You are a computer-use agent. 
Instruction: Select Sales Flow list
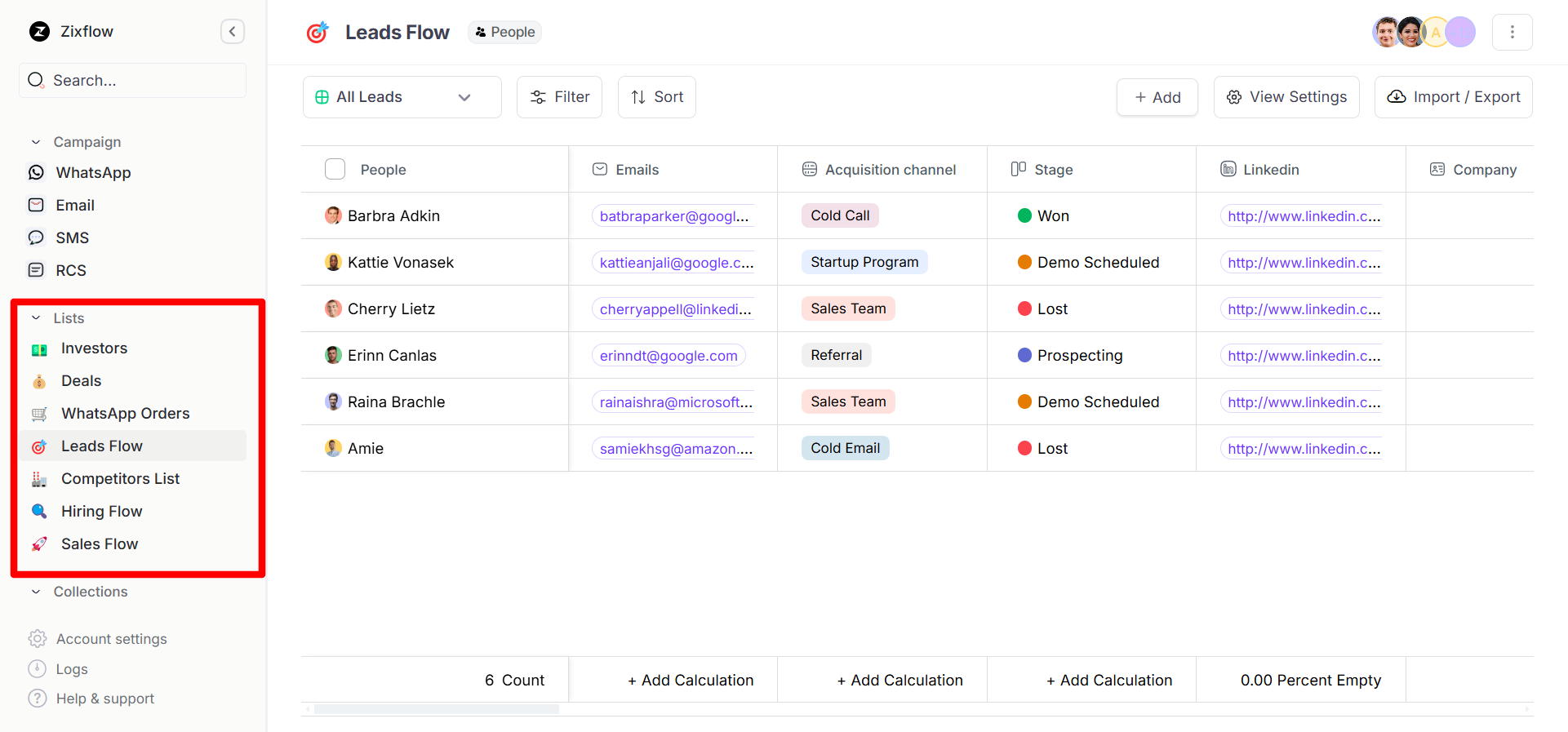coord(100,544)
